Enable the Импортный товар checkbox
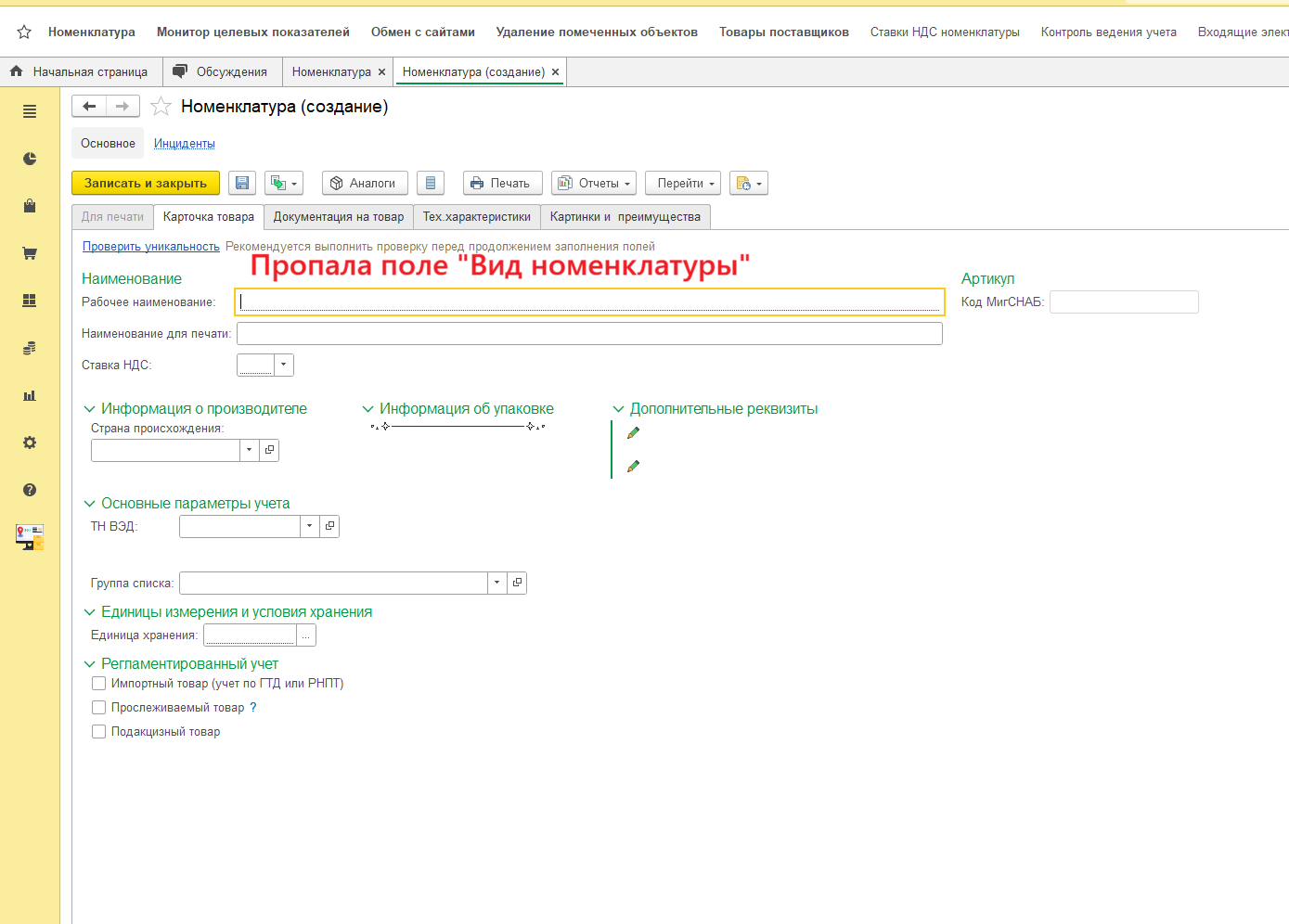 click(x=99, y=684)
